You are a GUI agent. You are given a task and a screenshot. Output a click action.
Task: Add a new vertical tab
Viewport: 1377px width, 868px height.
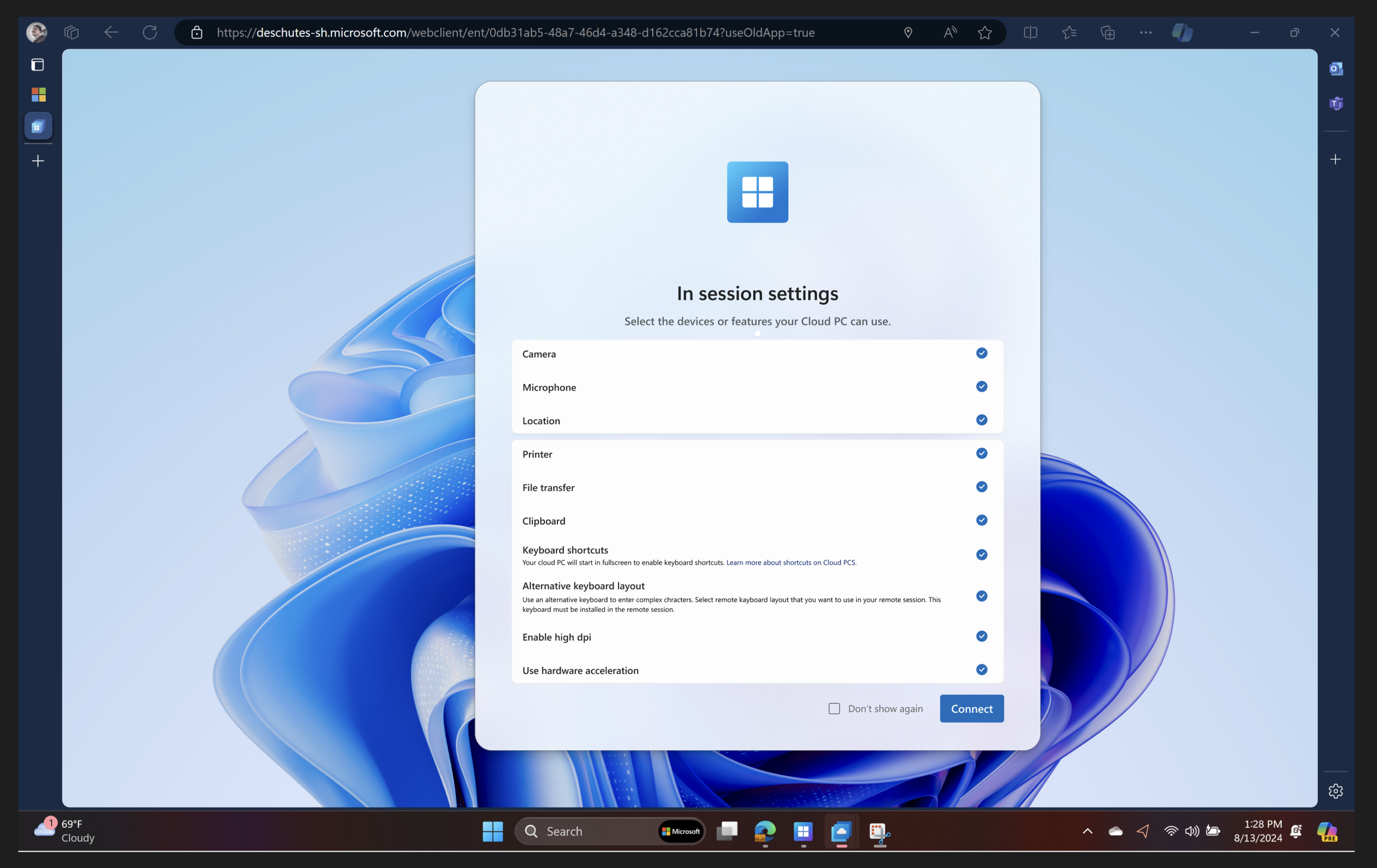[x=38, y=161]
